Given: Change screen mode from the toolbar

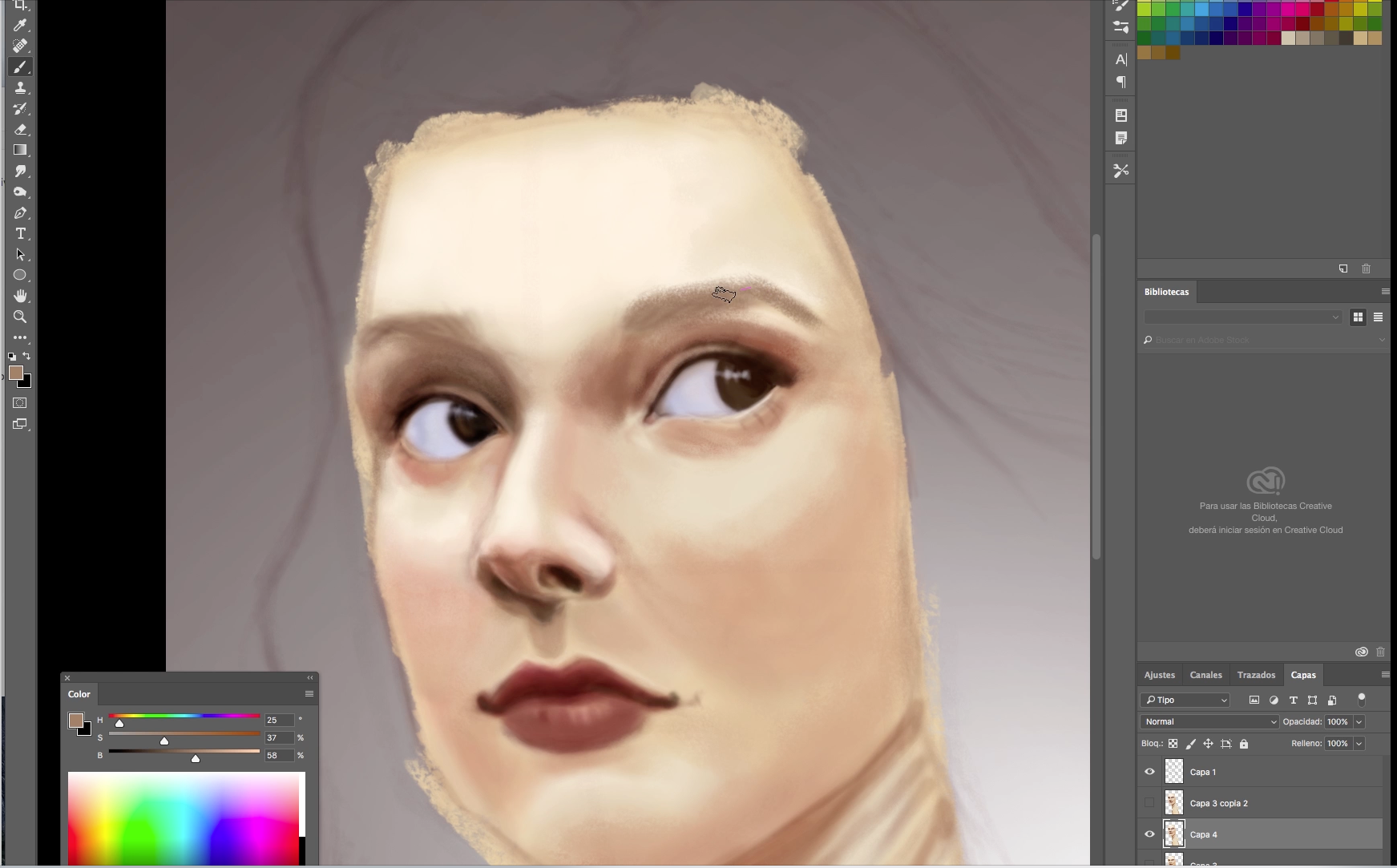Looking at the screenshot, I should pos(20,424).
